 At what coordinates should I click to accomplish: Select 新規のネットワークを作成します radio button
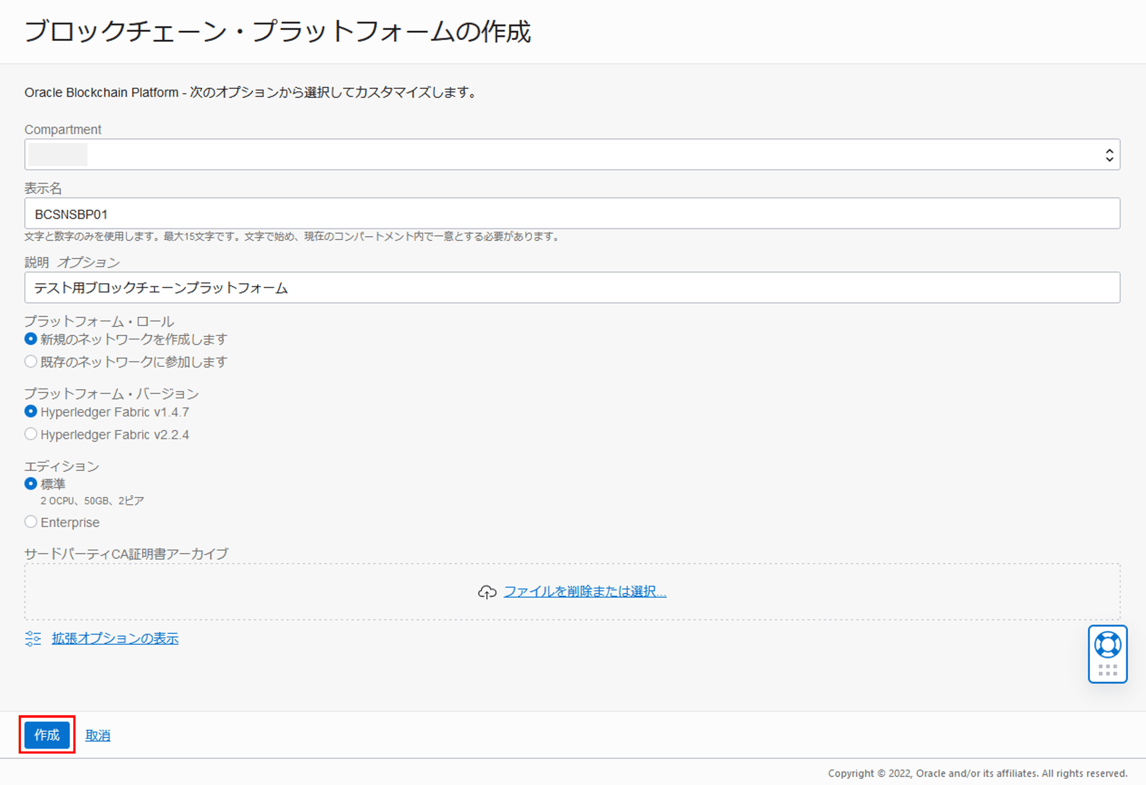pos(29,339)
